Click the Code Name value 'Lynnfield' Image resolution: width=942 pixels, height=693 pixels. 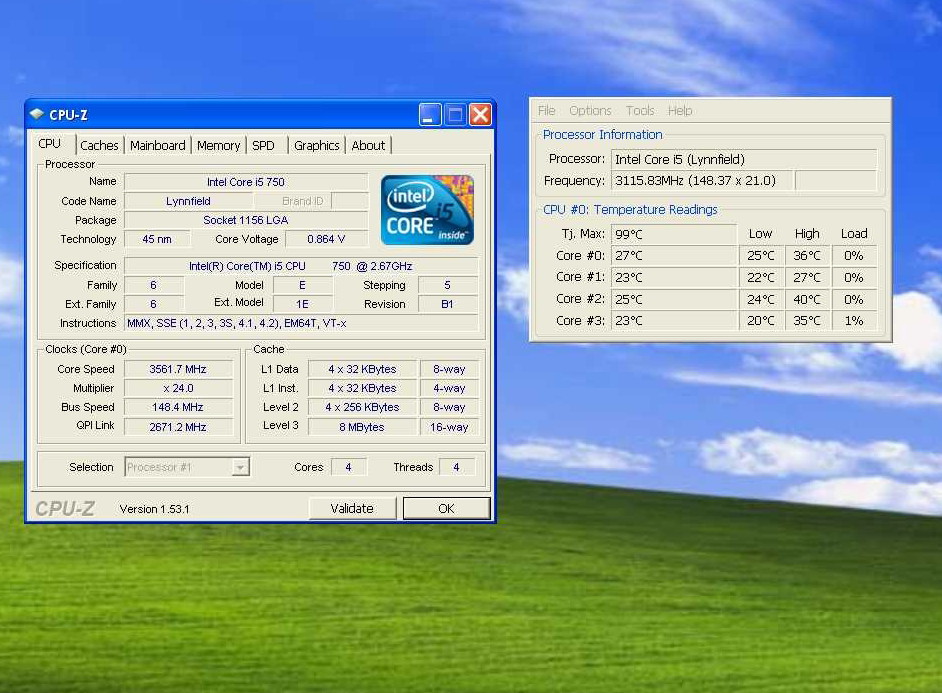pos(188,201)
